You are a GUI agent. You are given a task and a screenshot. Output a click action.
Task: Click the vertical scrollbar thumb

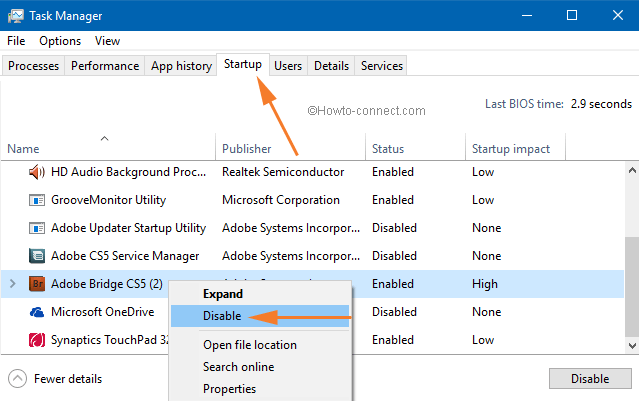632,286
